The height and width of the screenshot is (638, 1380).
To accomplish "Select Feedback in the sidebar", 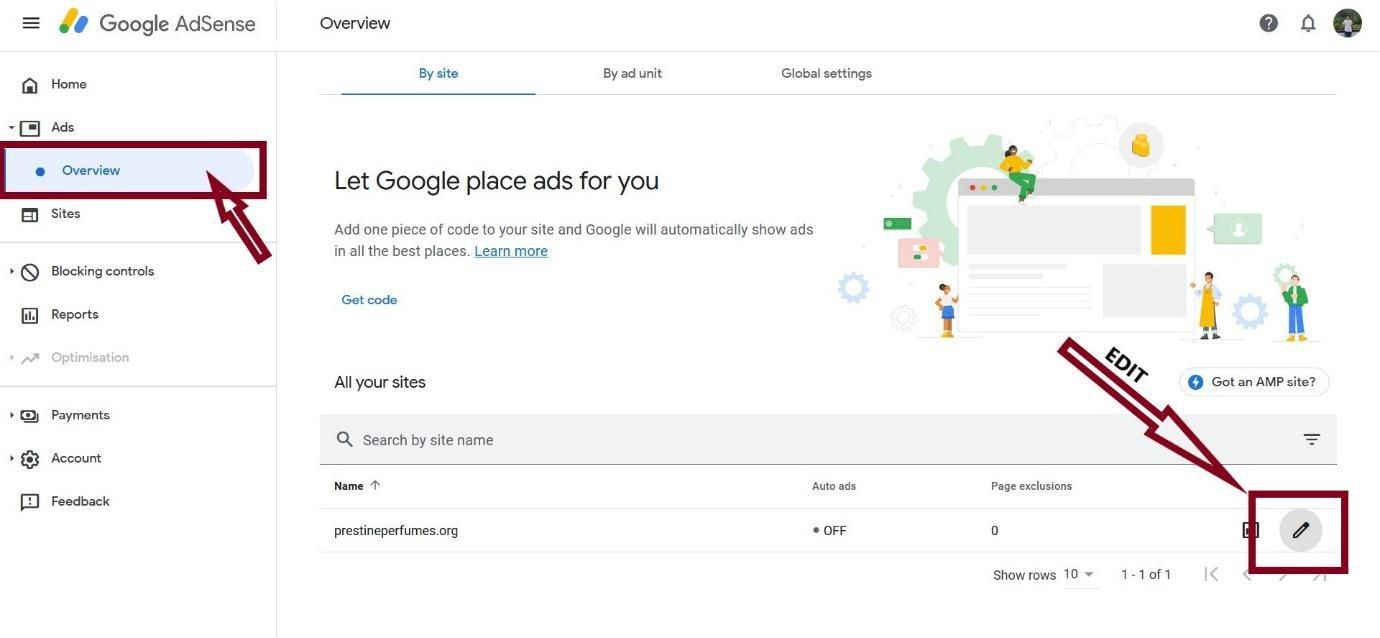I will [x=80, y=502].
